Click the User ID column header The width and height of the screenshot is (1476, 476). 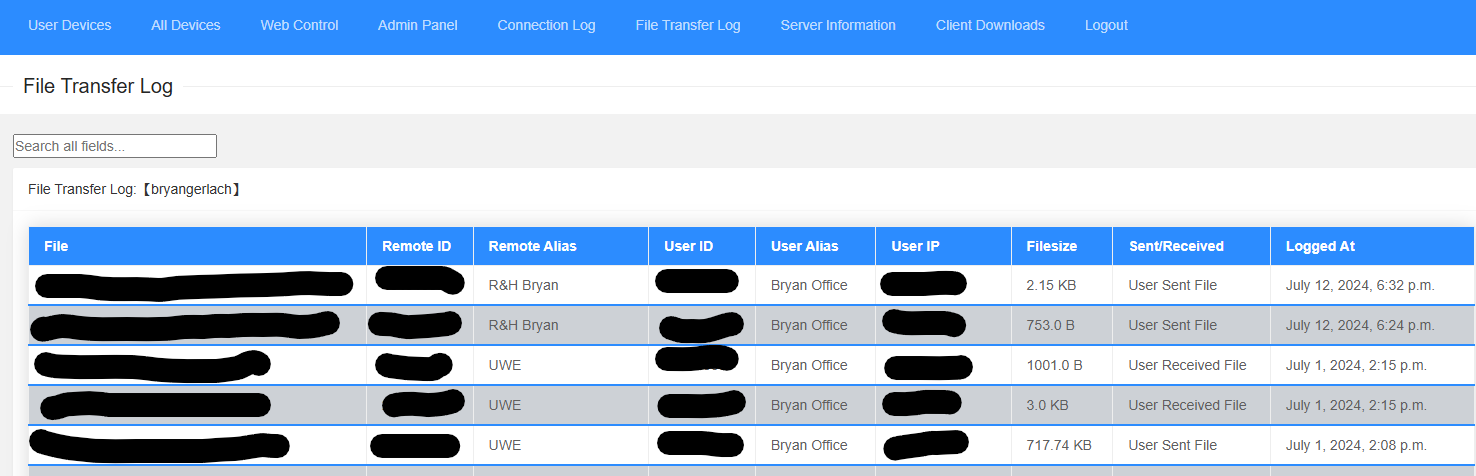(x=689, y=246)
